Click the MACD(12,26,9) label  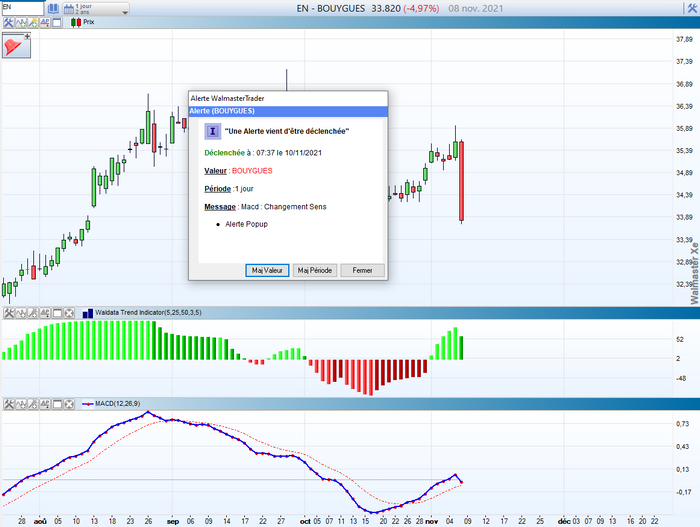pos(118,404)
